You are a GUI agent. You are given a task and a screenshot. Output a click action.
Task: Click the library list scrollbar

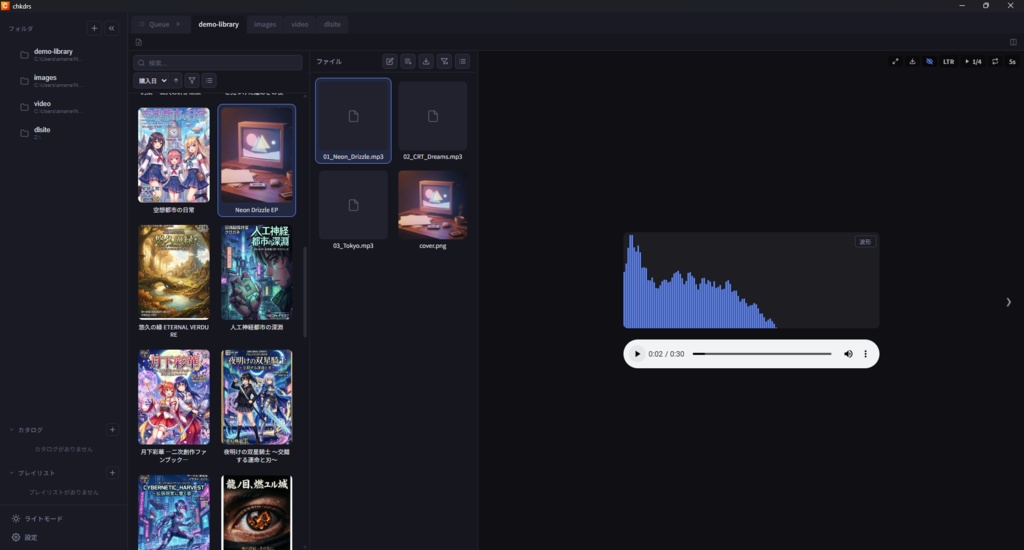tap(305, 292)
